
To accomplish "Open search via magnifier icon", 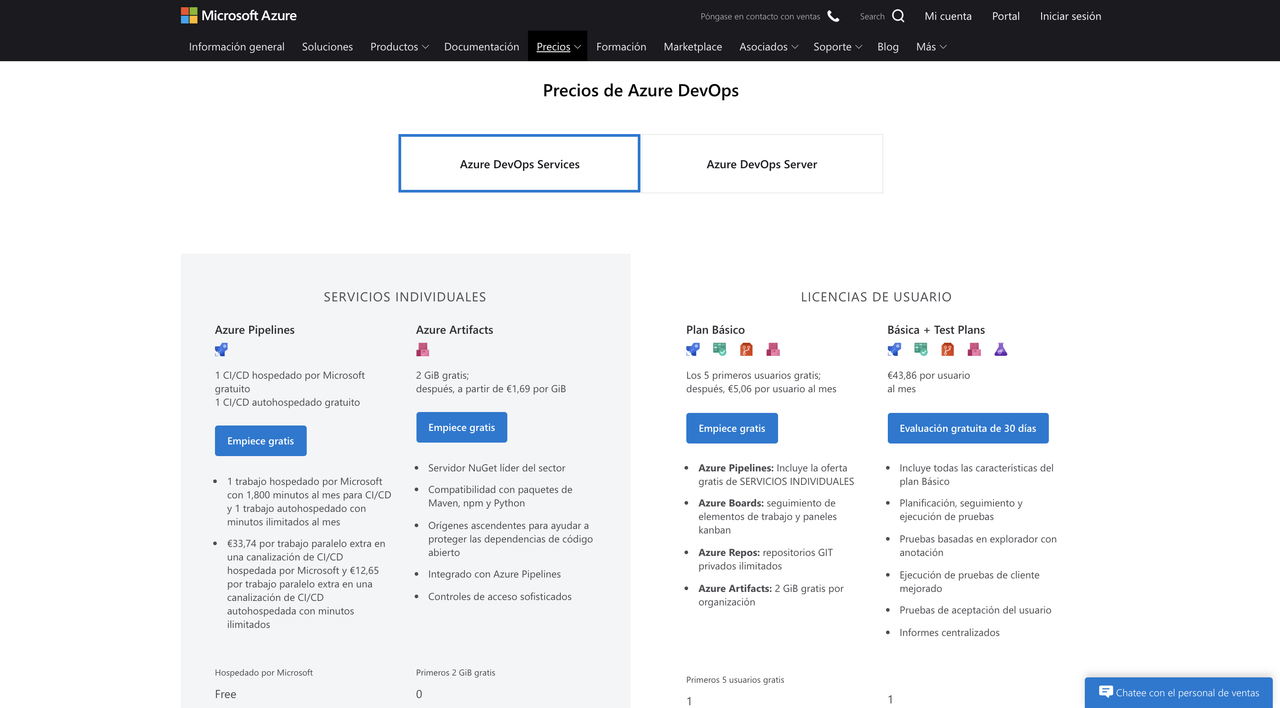I will 898,16.
